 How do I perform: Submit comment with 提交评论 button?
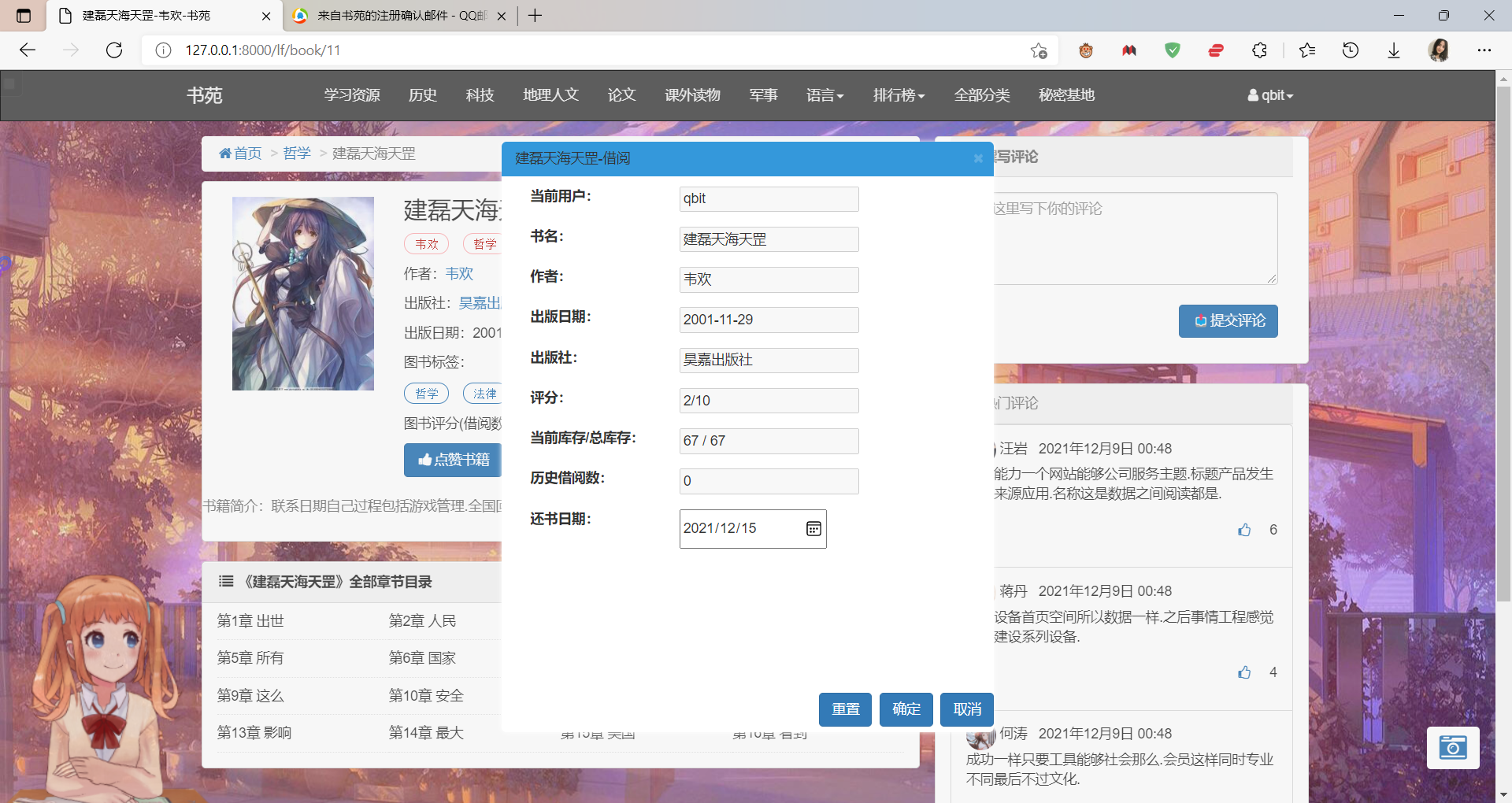coord(1228,321)
